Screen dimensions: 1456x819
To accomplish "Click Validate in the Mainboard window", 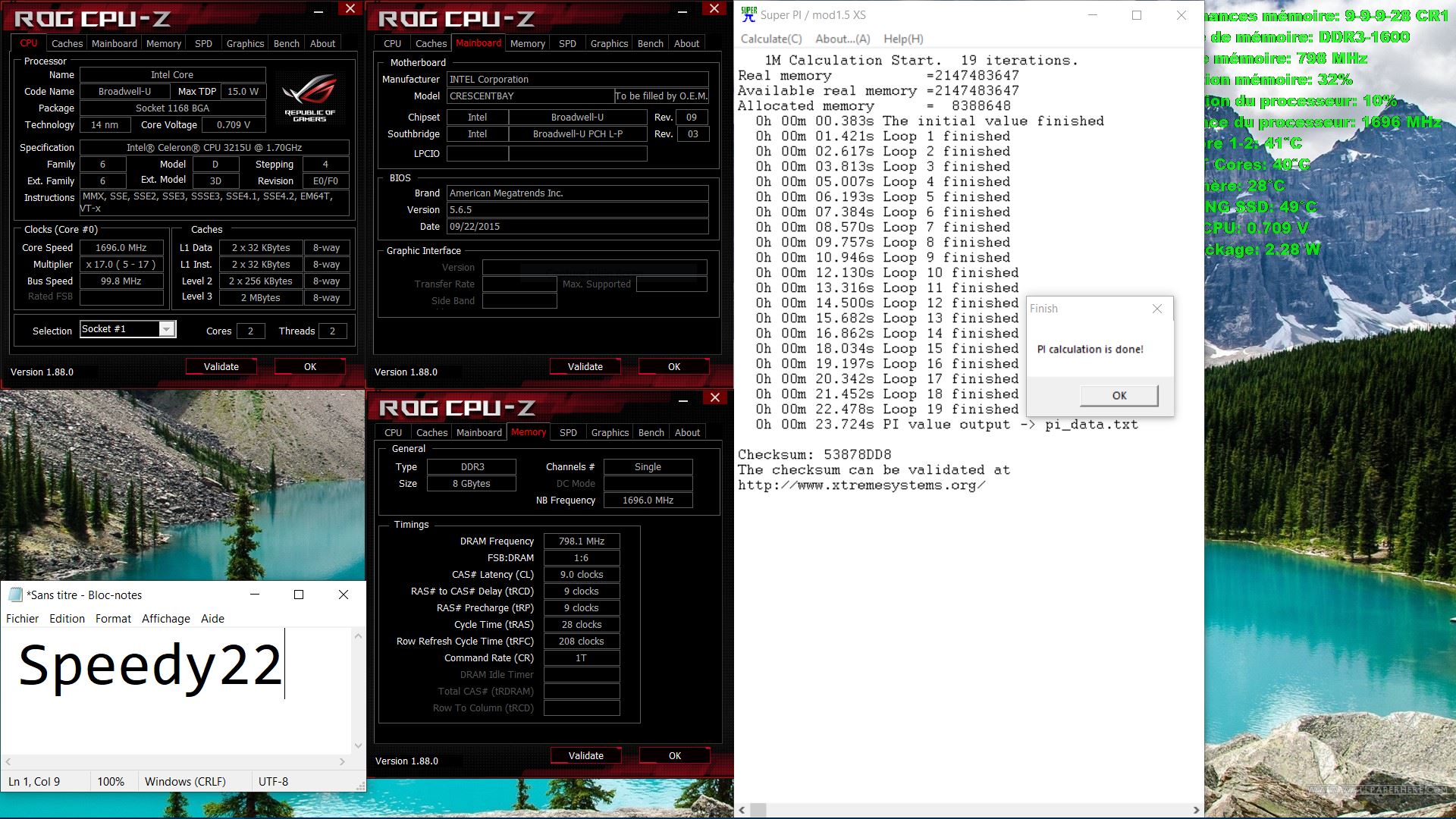I will tap(585, 366).
